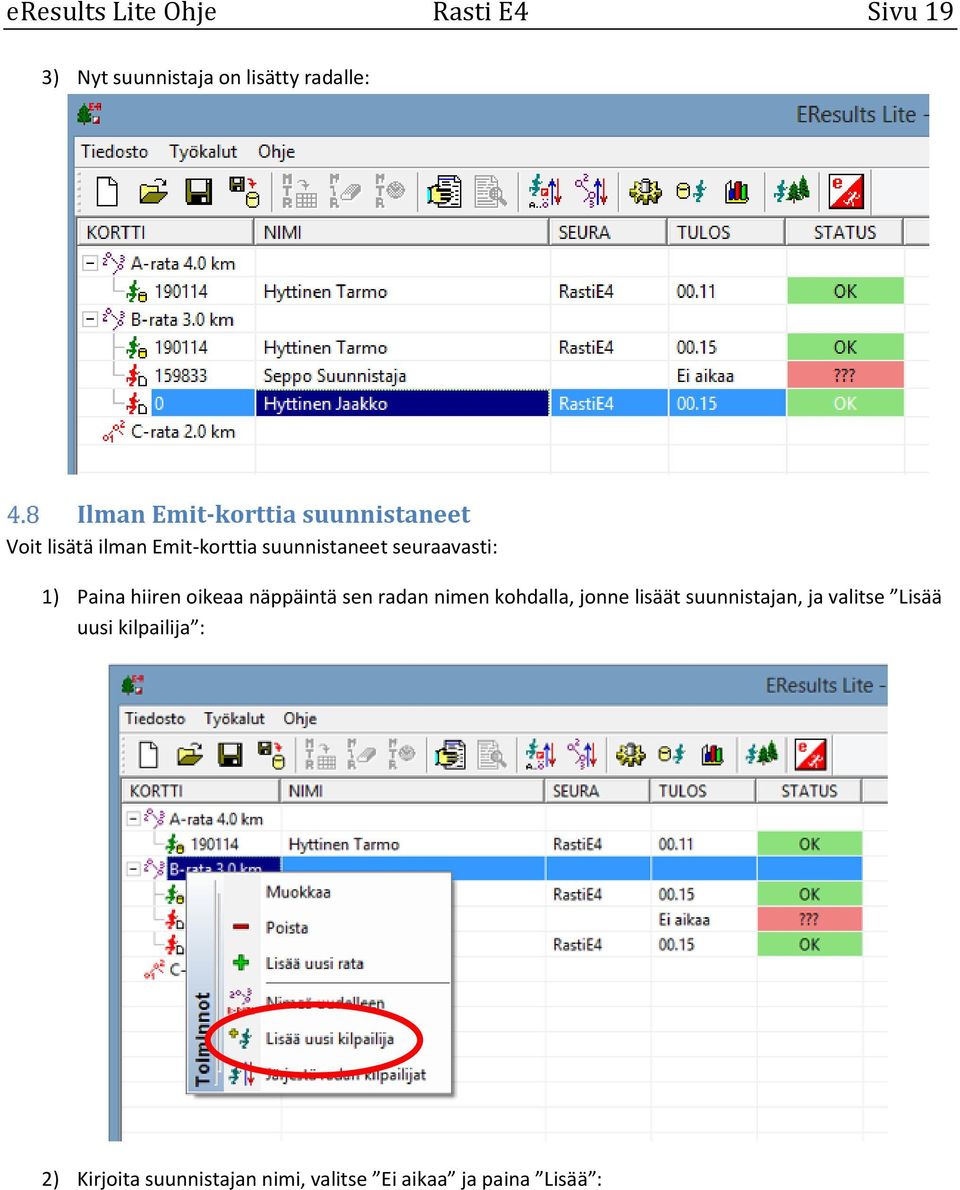Click the sort competitors A-Ö icon in upper toolbar
Viewport: 960px width, 1190px height.
tap(545, 191)
